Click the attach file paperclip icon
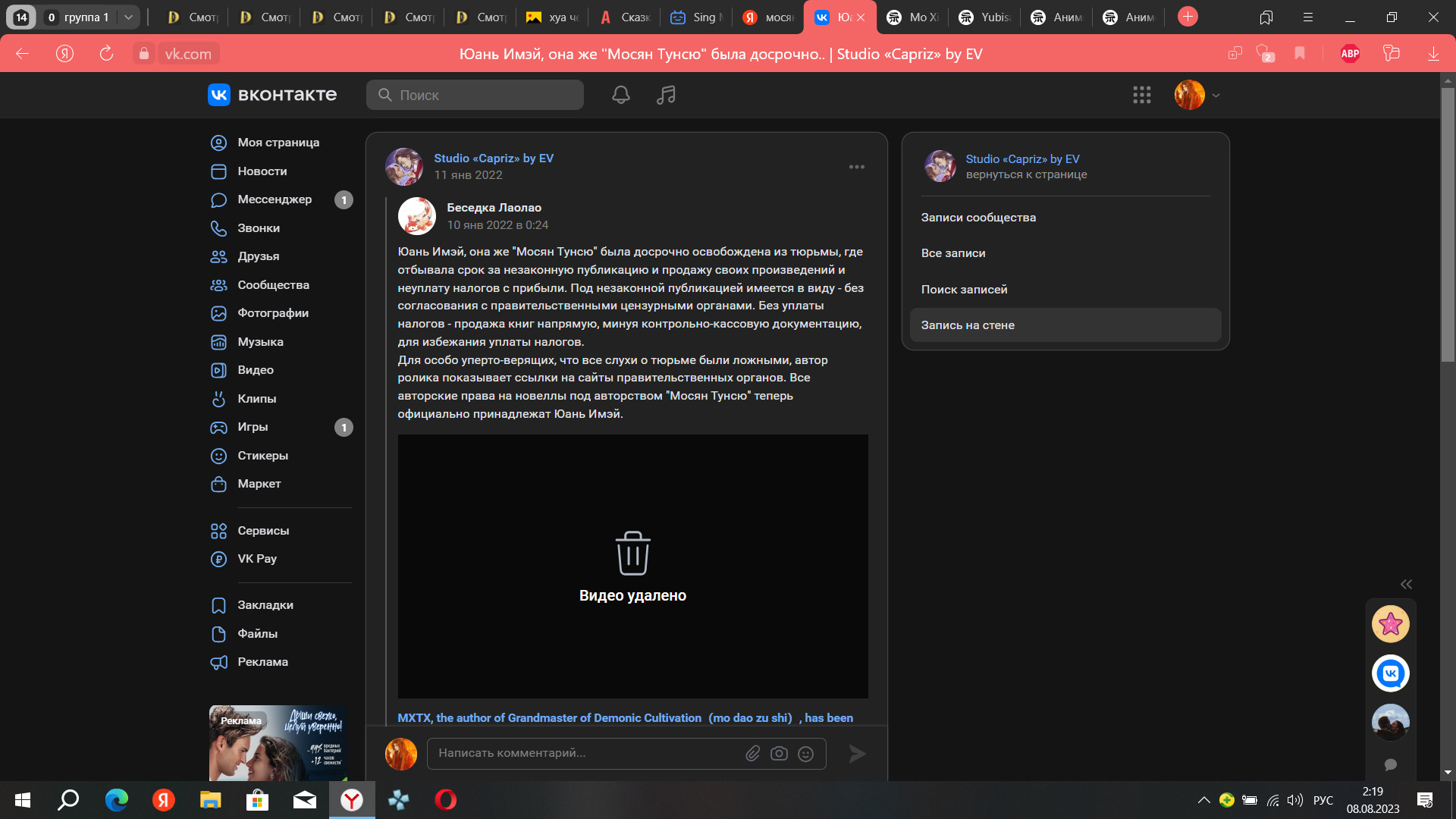This screenshot has width=1456, height=819. point(752,753)
